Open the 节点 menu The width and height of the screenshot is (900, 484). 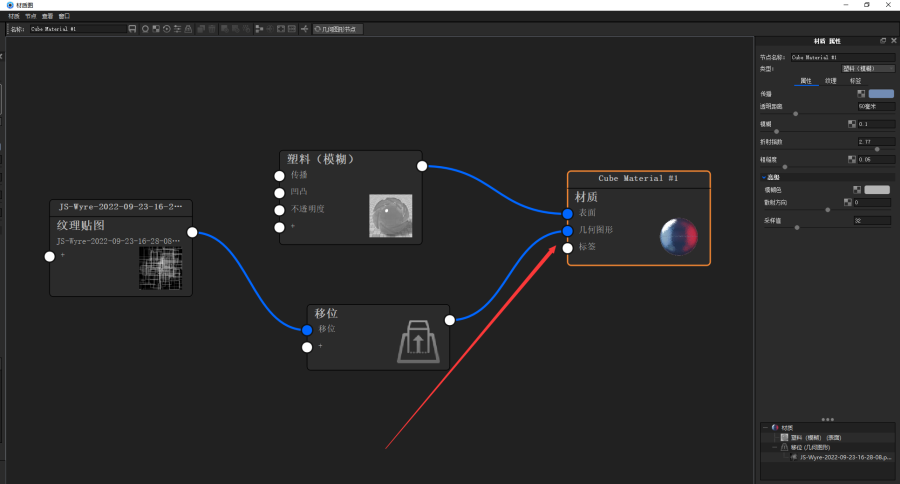pyautogui.click(x=30, y=17)
